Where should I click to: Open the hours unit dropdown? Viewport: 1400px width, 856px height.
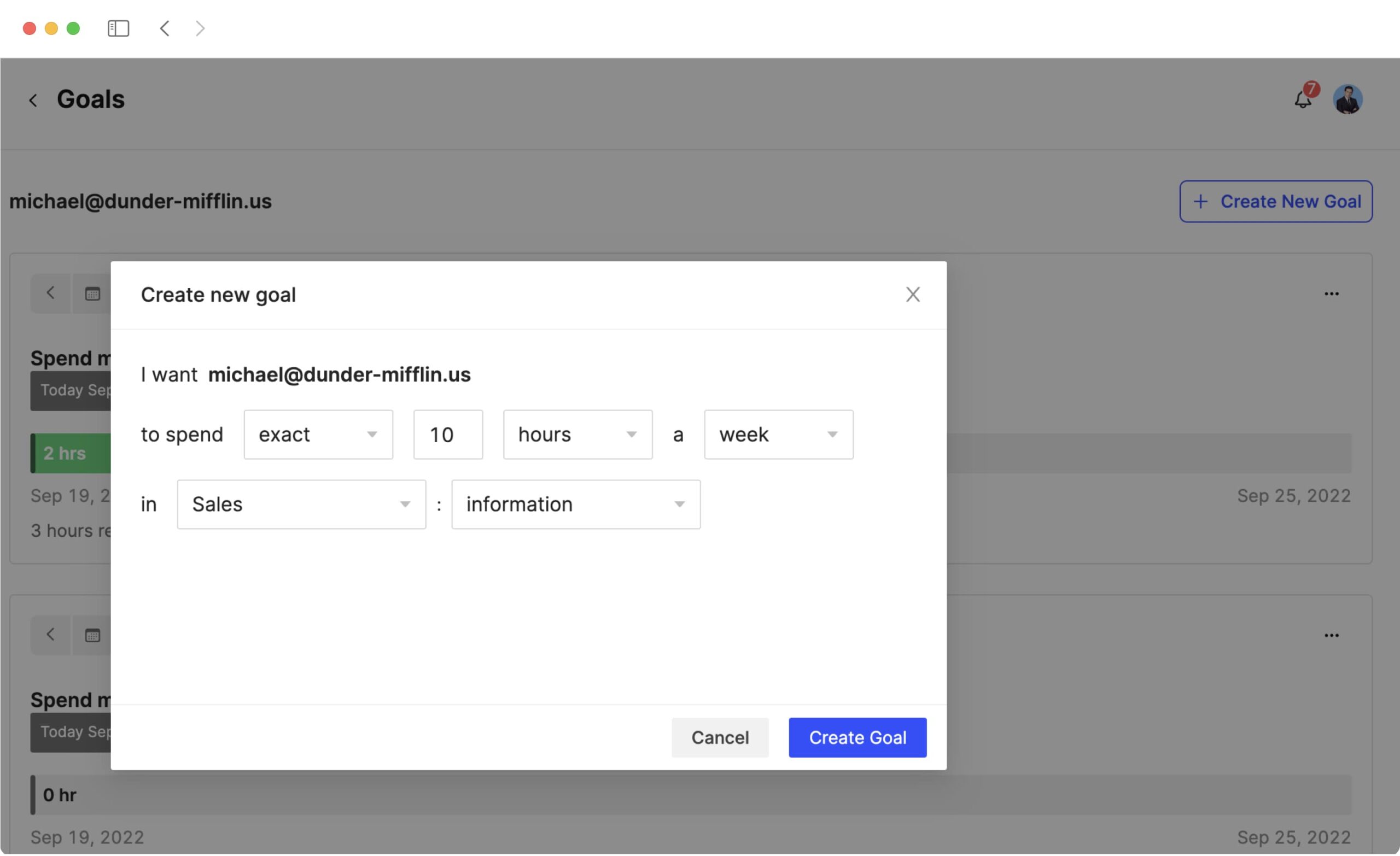point(577,435)
